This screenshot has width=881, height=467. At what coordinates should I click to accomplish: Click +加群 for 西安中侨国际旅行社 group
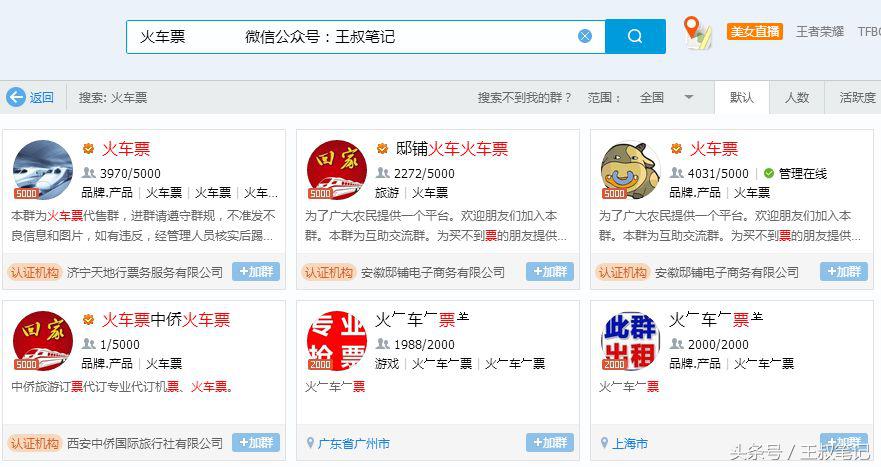coord(256,443)
